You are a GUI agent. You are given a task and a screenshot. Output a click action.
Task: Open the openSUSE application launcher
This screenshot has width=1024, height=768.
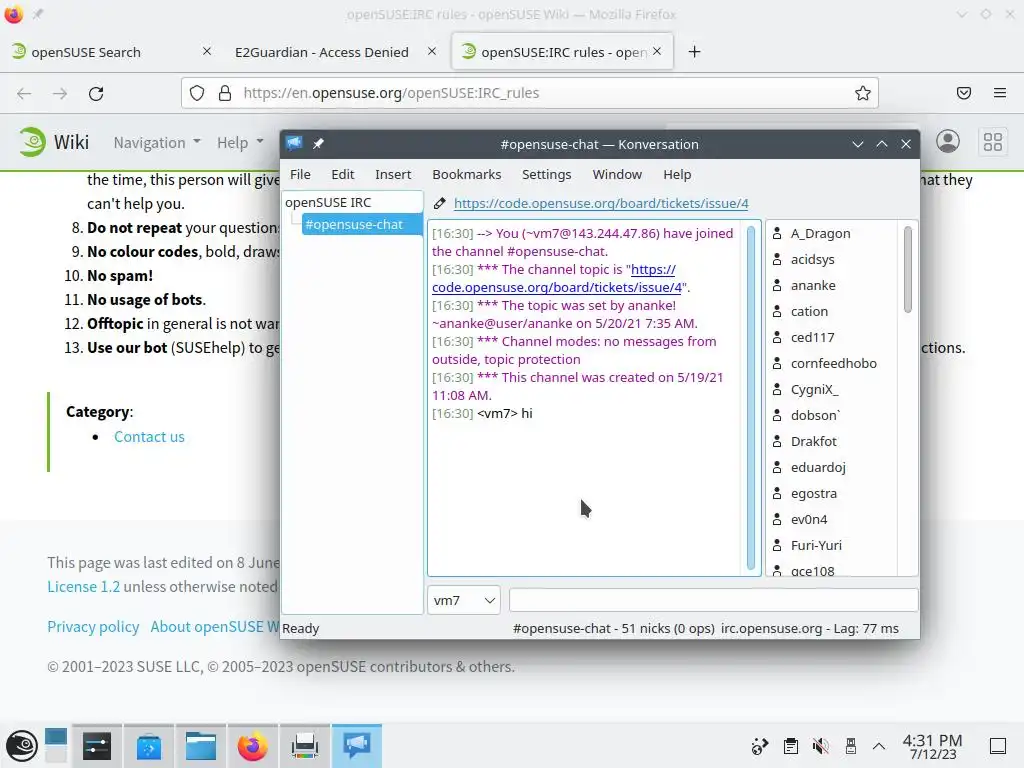click(x=22, y=746)
